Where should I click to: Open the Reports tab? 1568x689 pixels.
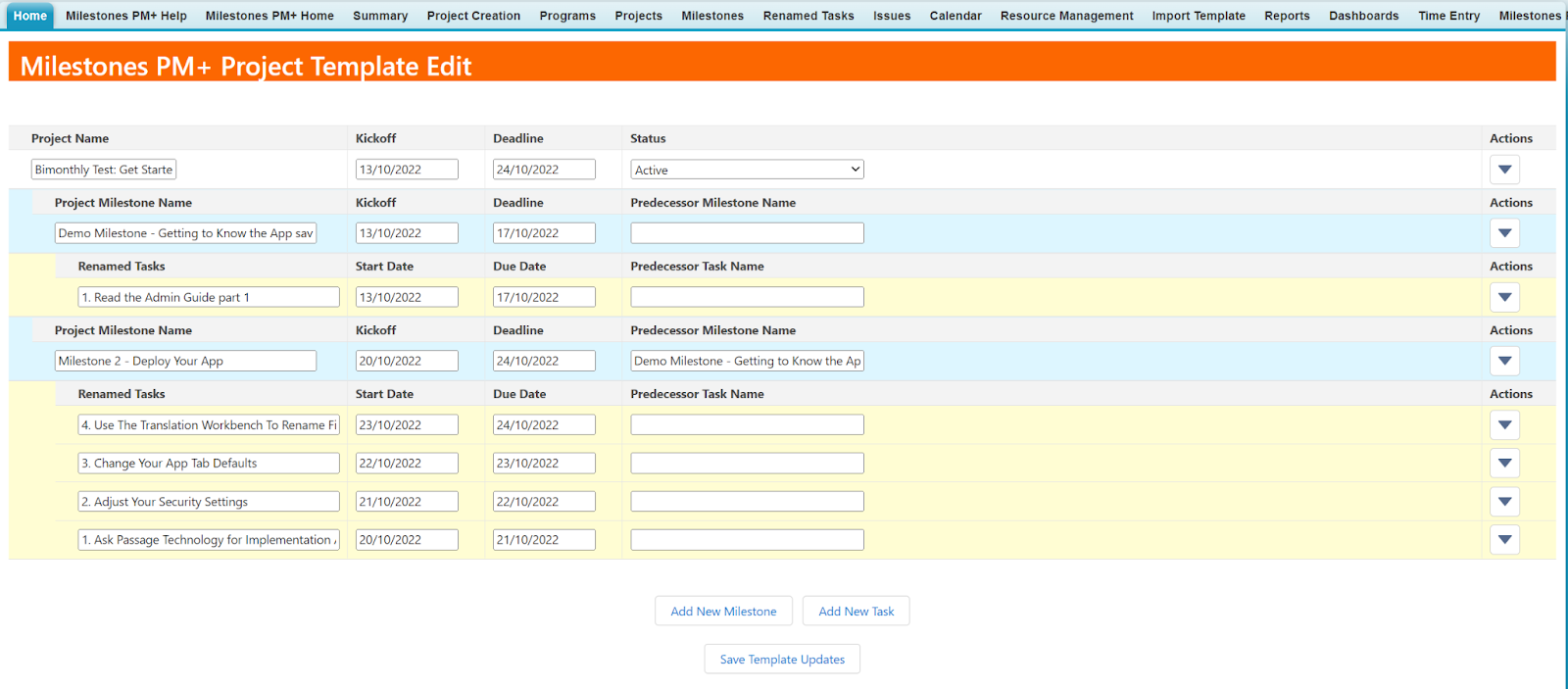pyautogui.click(x=1287, y=16)
